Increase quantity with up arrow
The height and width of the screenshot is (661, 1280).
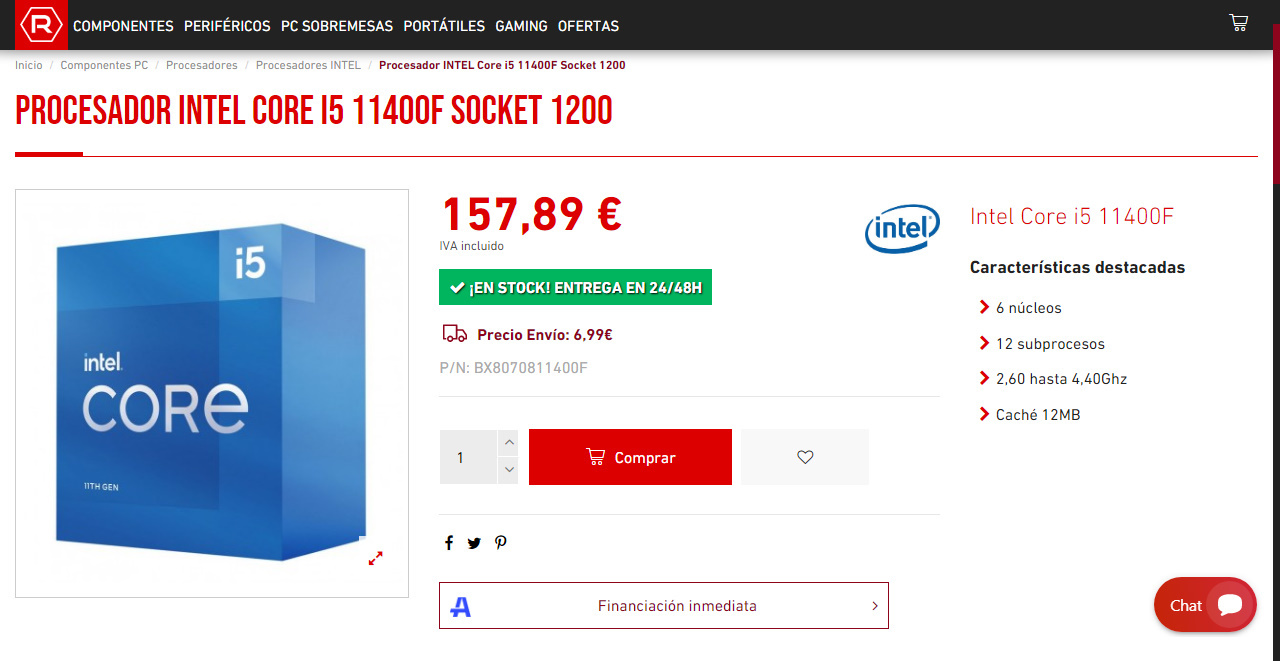pos(509,443)
